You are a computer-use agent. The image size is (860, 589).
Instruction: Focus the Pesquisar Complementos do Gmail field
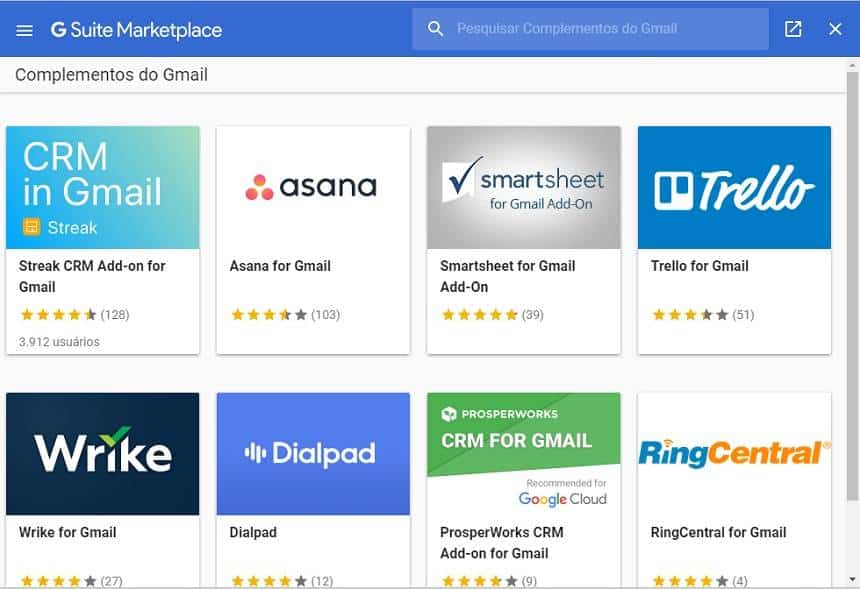pyautogui.click(x=590, y=29)
